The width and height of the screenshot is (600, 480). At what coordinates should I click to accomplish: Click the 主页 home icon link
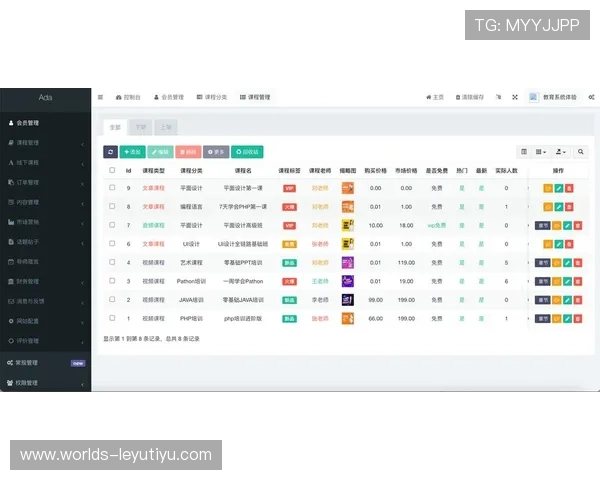[435, 97]
